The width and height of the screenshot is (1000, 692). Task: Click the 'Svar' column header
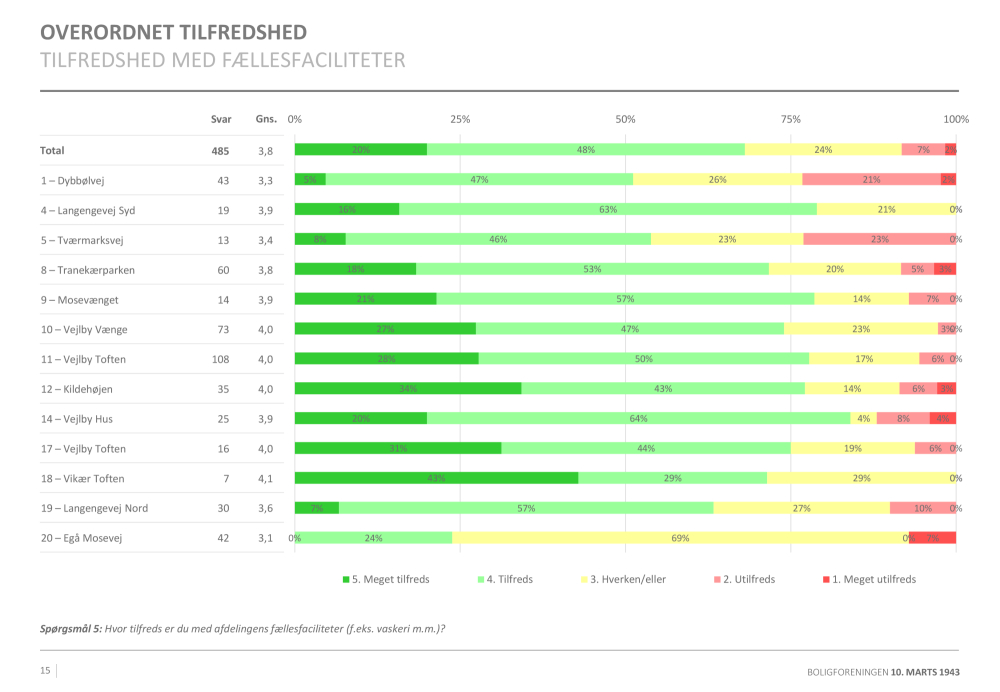(x=220, y=119)
